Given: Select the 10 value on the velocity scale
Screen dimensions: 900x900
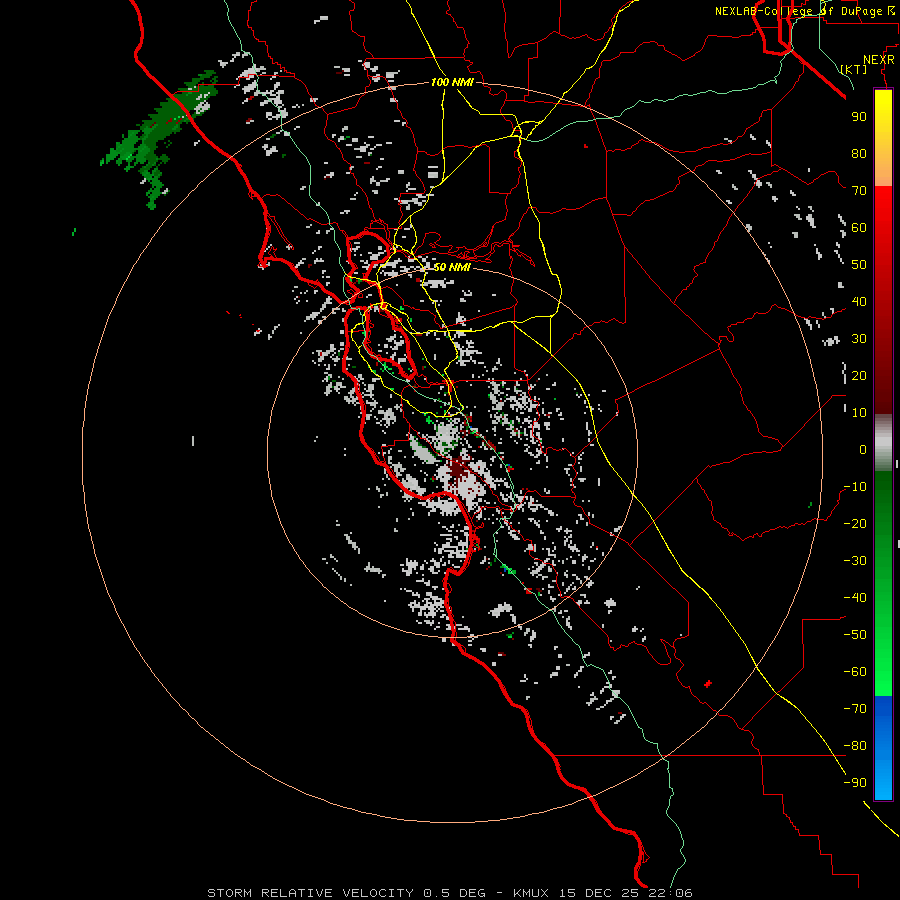Looking at the screenshot, I should pyautogui.click(x=859, y=413).
